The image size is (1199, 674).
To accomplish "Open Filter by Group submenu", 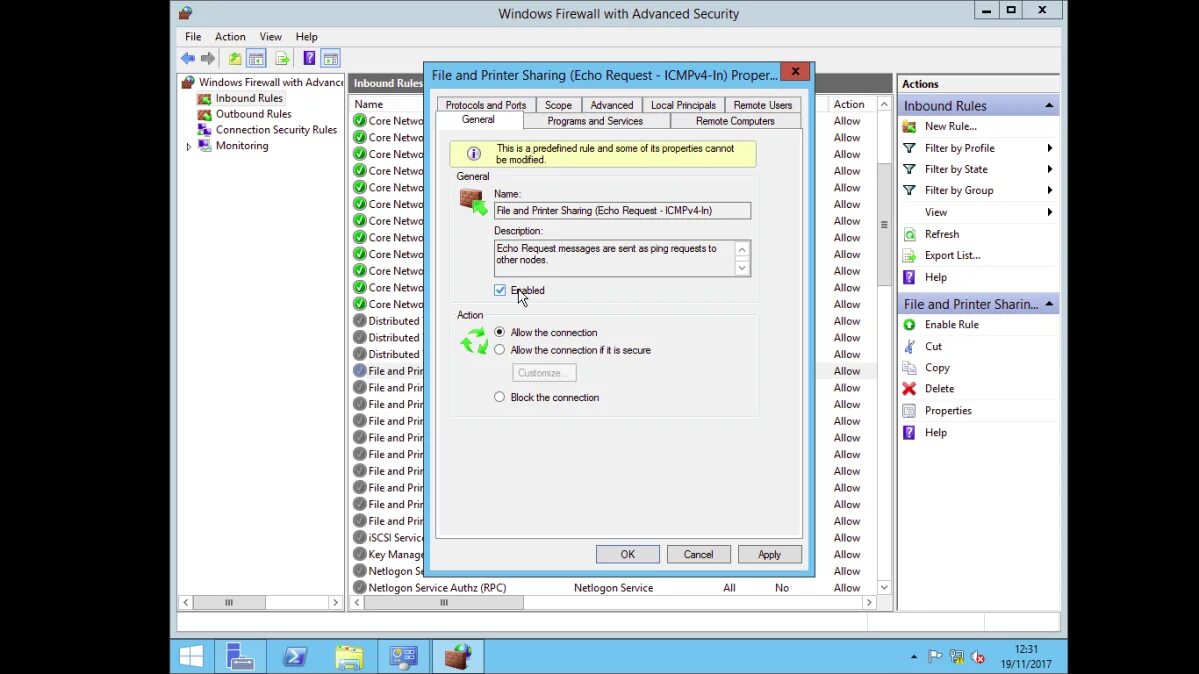I will pos(979,190).
